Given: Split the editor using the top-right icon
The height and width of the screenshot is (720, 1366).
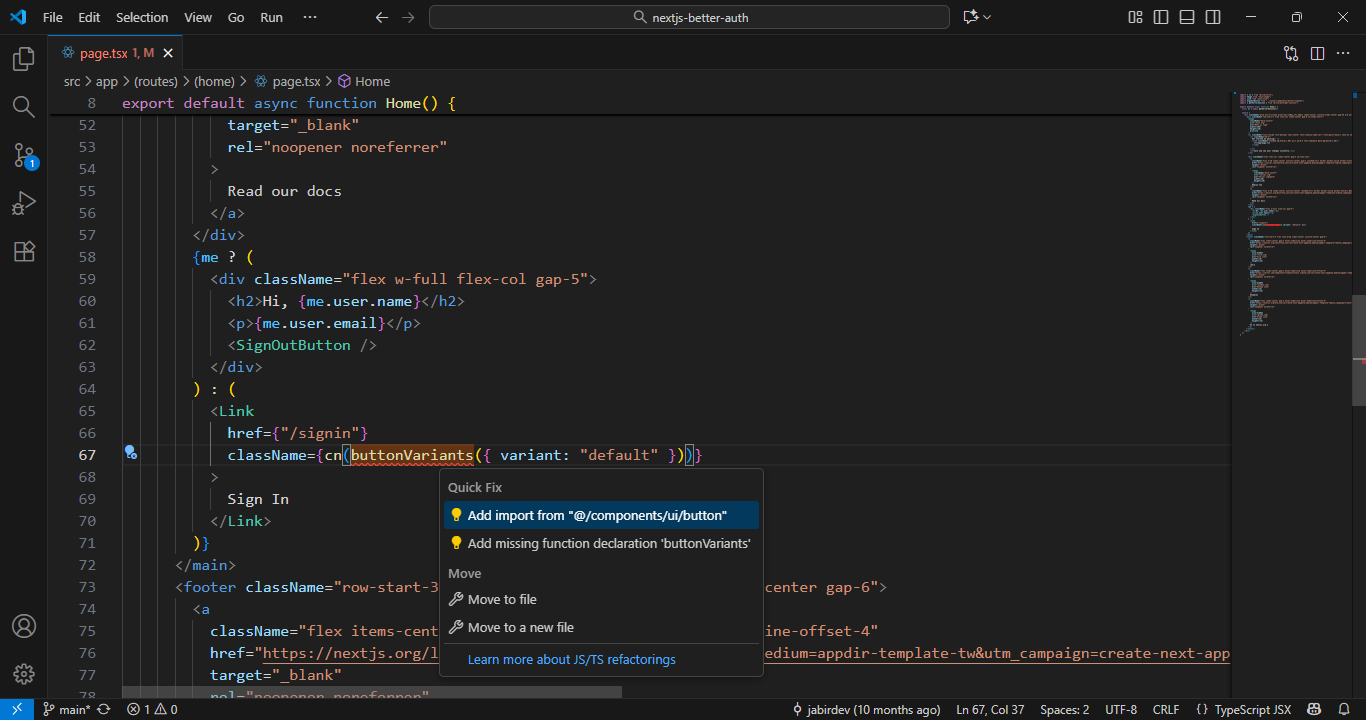Looking at the screenshot, I should pos(1317,53).
